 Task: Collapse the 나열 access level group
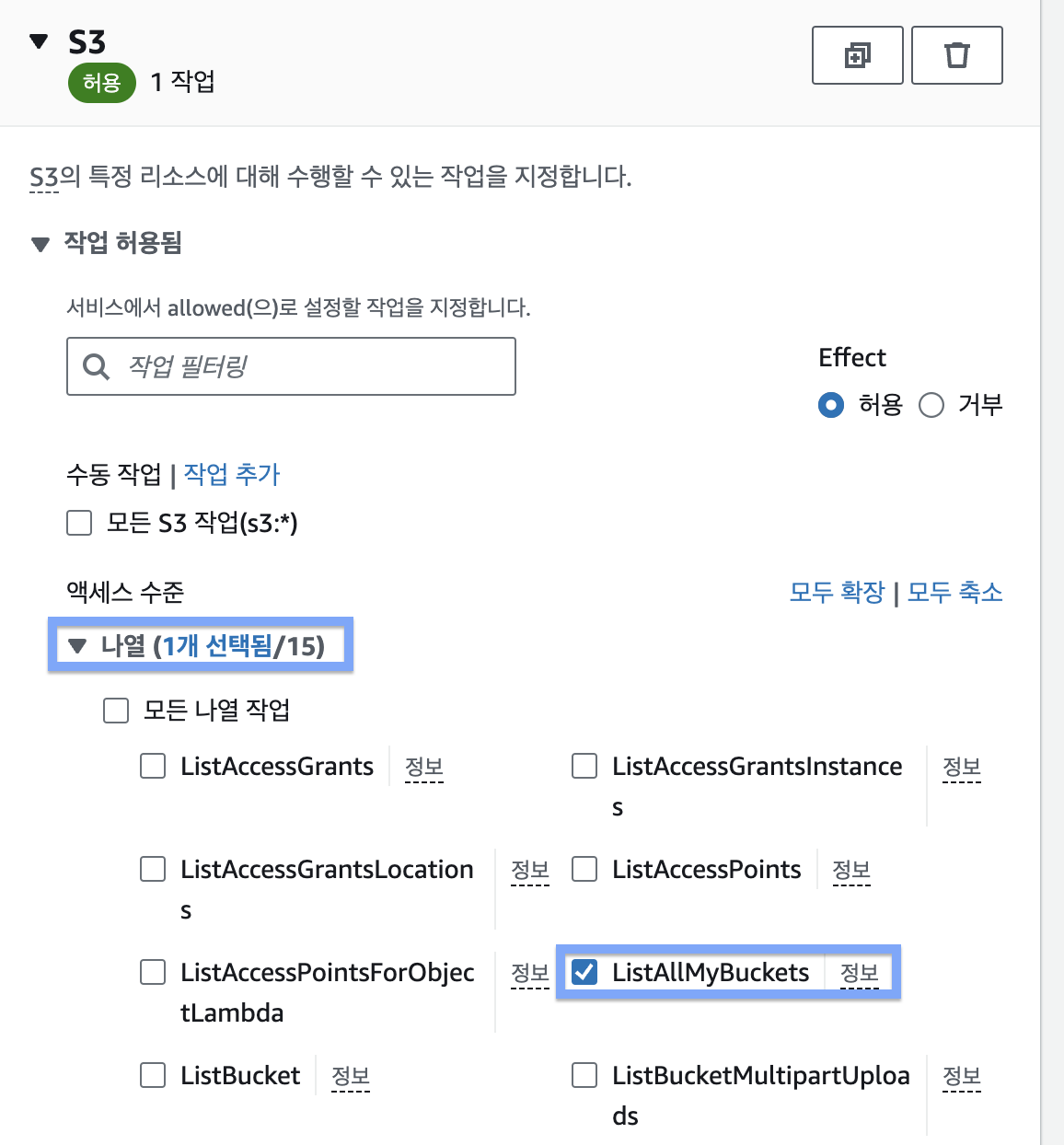77,646
